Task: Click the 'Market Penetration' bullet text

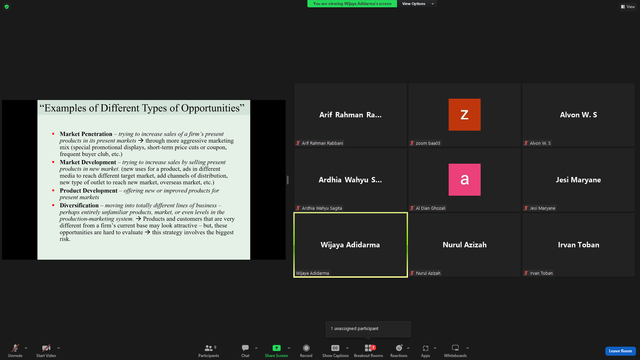Action: pyautogui.click(x=86, y=134)
